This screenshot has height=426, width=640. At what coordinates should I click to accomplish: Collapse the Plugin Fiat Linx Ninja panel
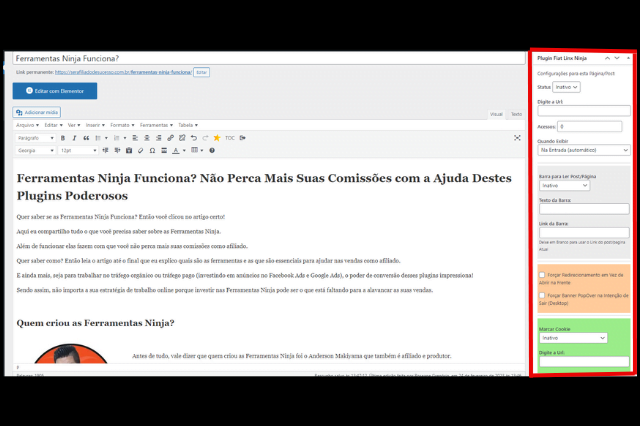pos(628,58)
